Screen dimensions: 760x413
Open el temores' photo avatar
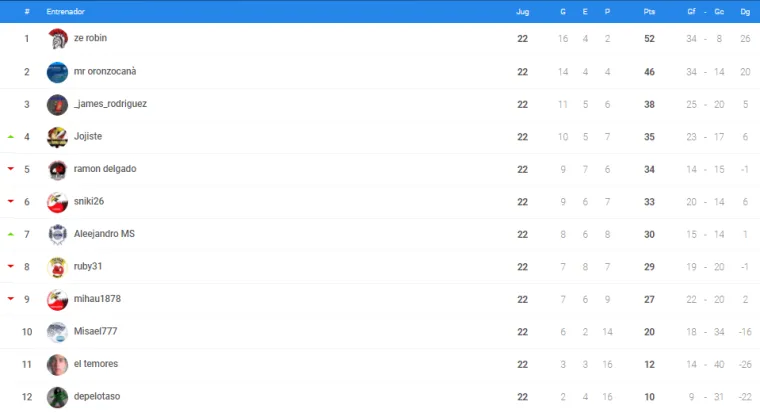click(57, 365)
